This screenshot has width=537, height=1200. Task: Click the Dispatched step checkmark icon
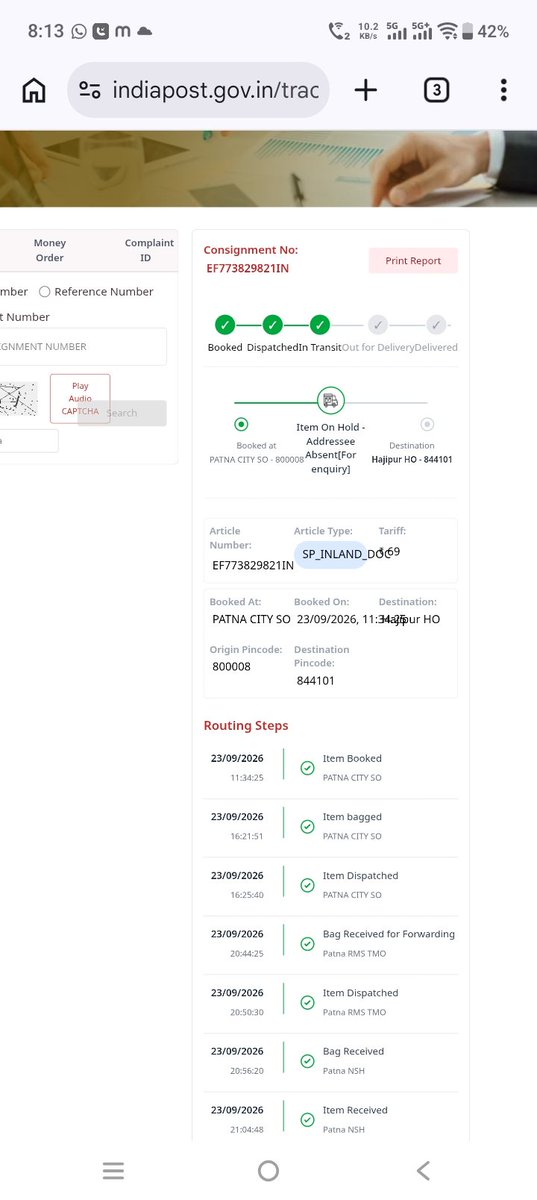coord(272,324)
